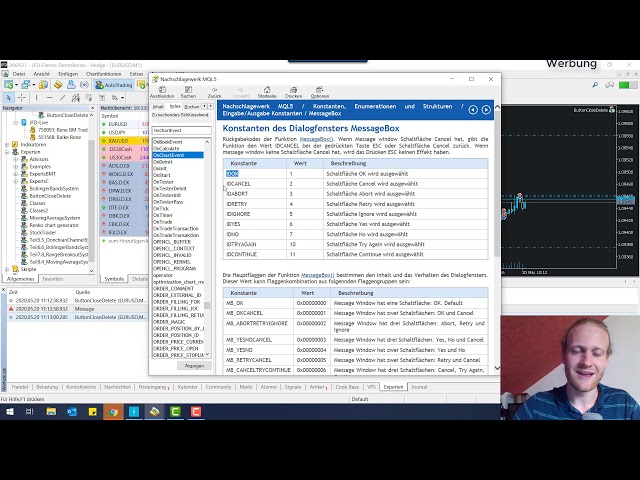Open the Chartfunktionen menu

pos(103,74)
